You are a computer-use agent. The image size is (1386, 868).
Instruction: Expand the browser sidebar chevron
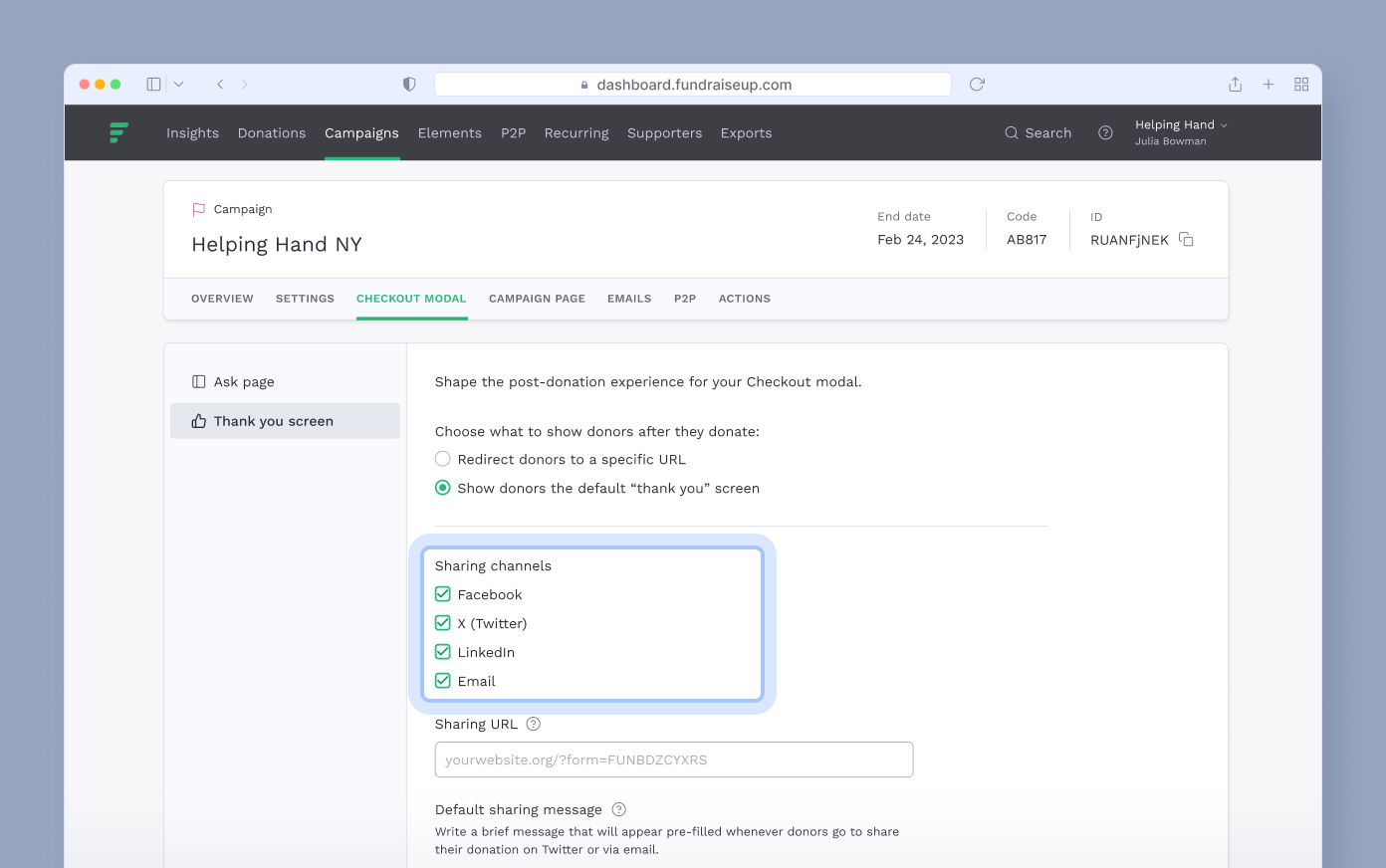click(x=178, y=84)
